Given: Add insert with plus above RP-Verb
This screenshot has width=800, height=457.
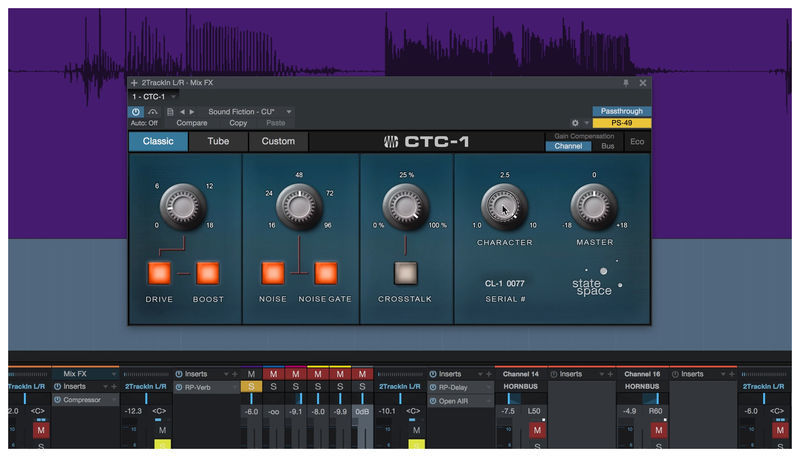Looking at the screenshot, I should pyautogui.click(x=235, y=374).
